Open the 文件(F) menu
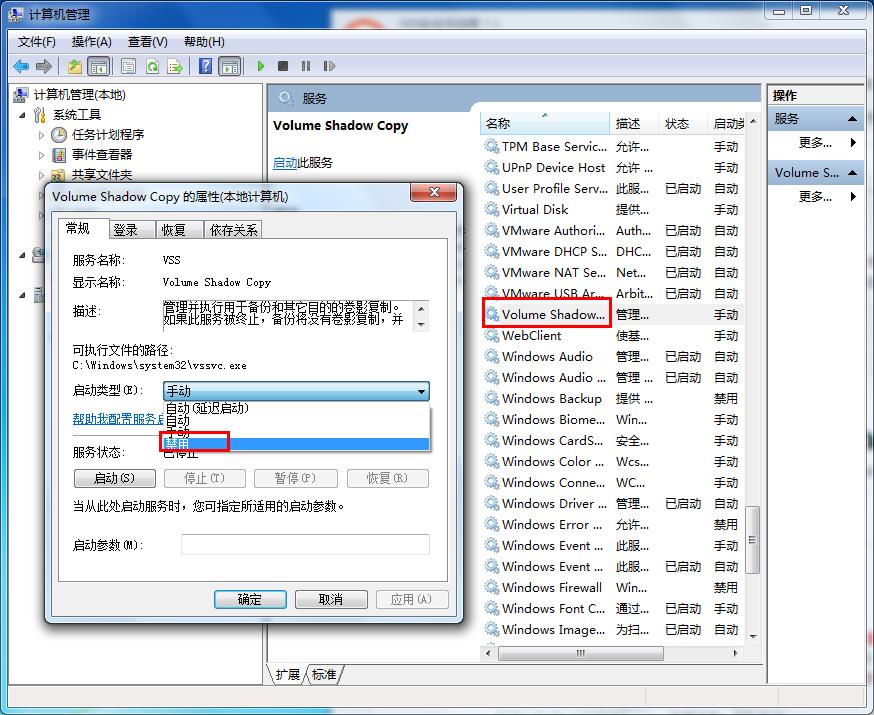 point(37,42)
